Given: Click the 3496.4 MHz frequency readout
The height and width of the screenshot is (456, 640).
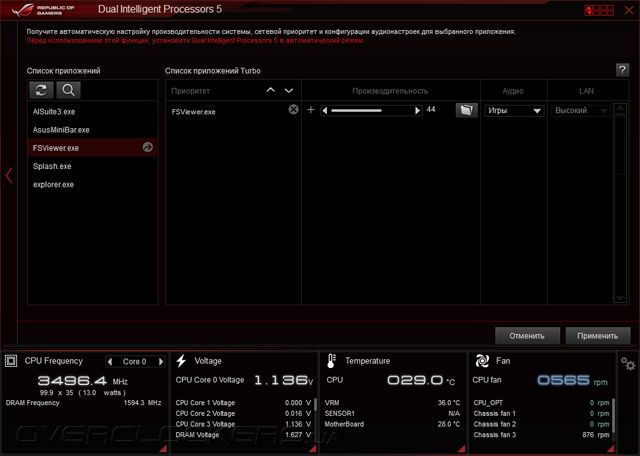Looking at the screenshot, I should pyautogui.click(x=83, y=381).
